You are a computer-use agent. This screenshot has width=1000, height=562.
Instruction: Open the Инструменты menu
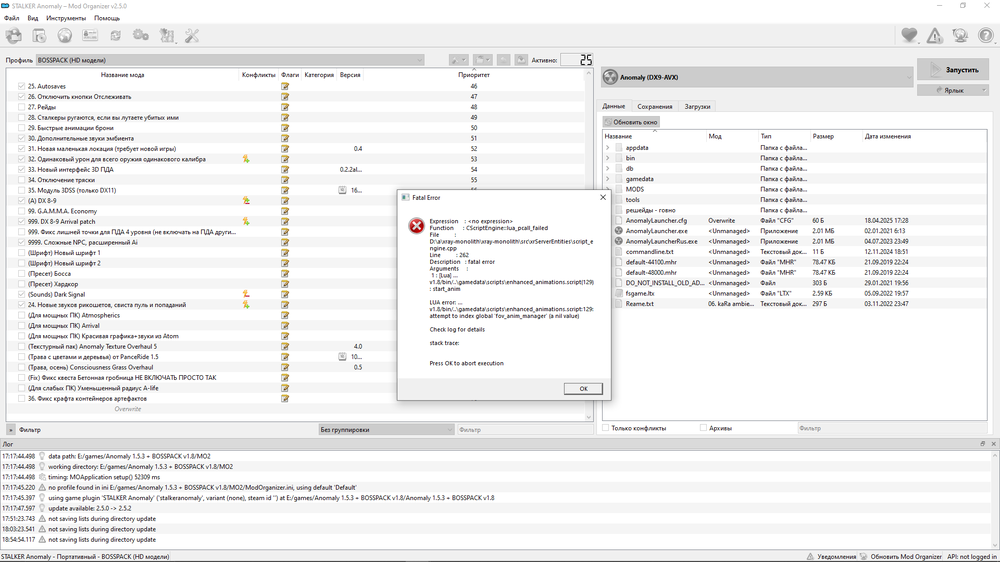(66, 18)
